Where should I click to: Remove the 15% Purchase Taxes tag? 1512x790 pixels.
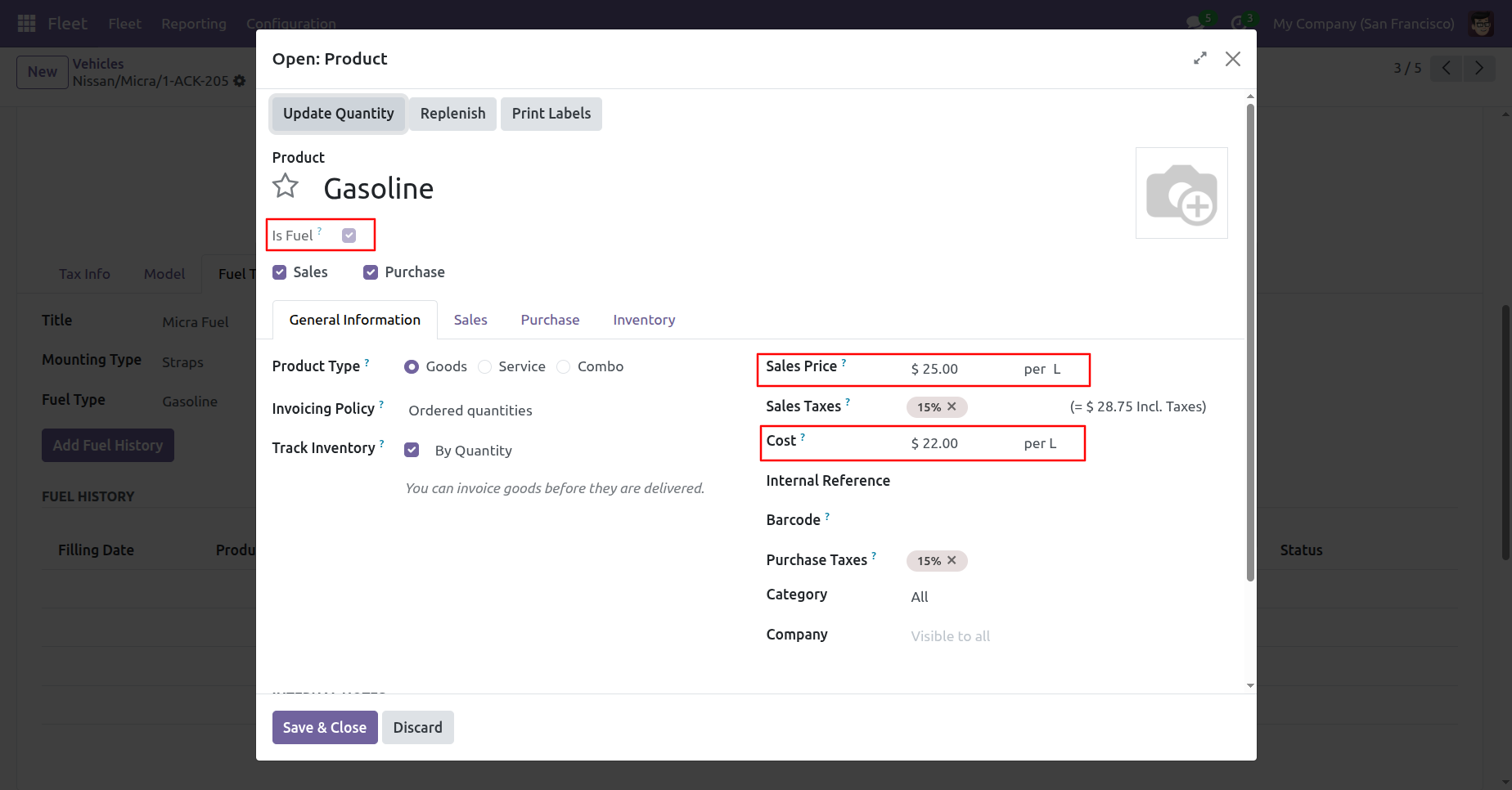(x=952, y=560)
